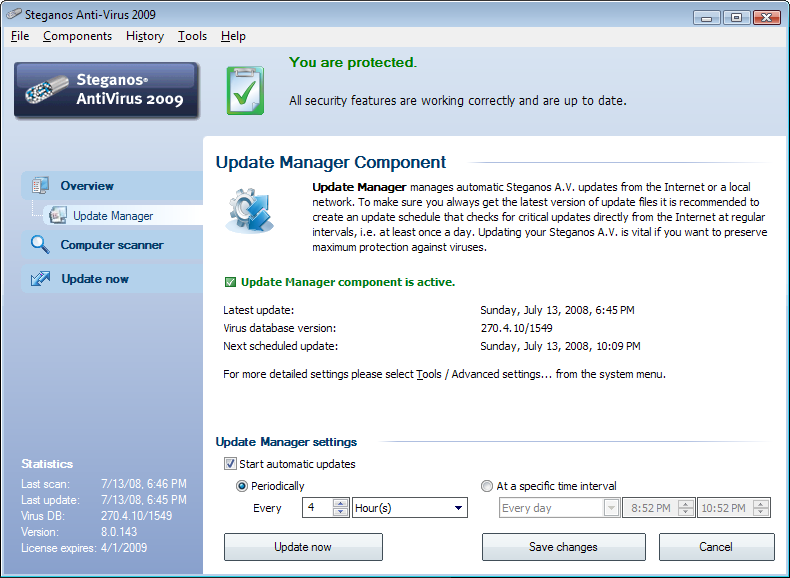
Task: Open the File menu
Action: coord(20,36)
